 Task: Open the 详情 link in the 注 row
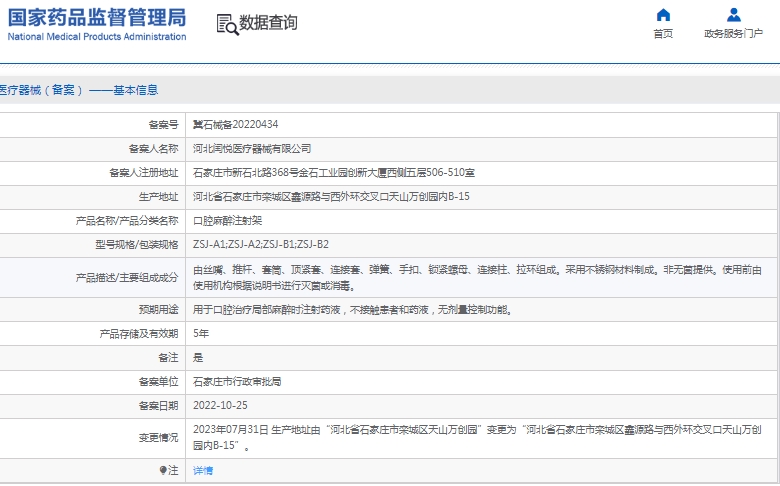(203, 471)
